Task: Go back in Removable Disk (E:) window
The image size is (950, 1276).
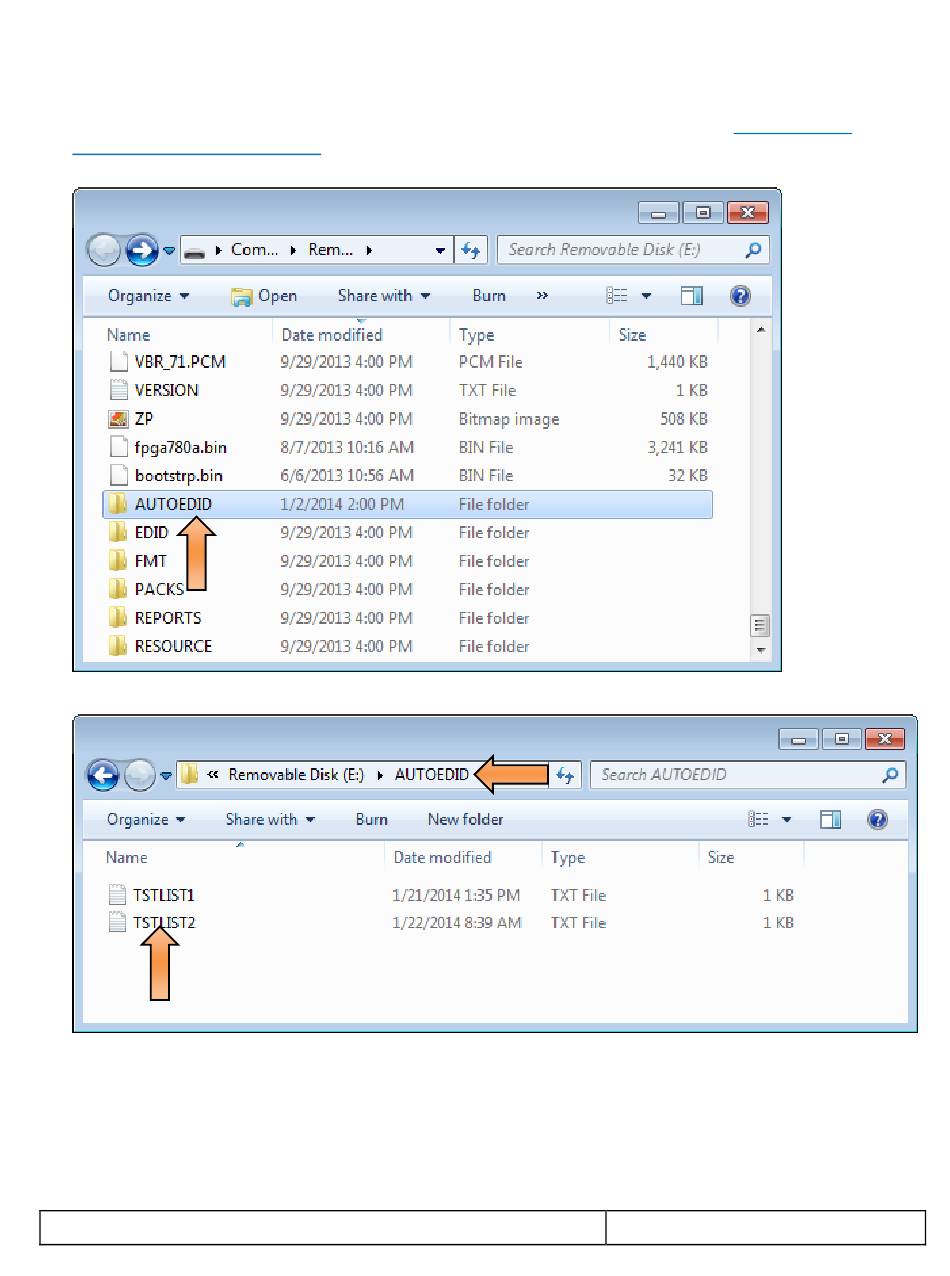Action: pos(104,250)
